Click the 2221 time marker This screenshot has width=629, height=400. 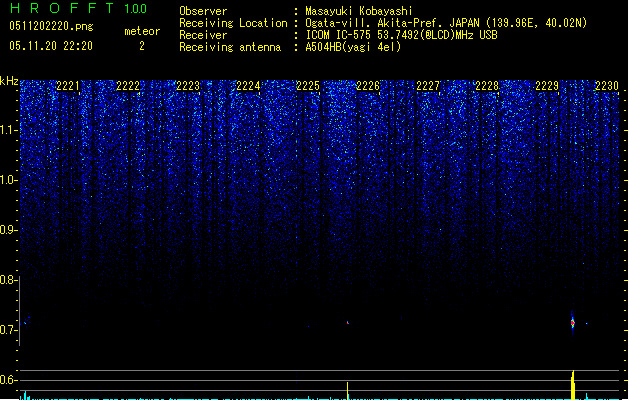(68, 86)
